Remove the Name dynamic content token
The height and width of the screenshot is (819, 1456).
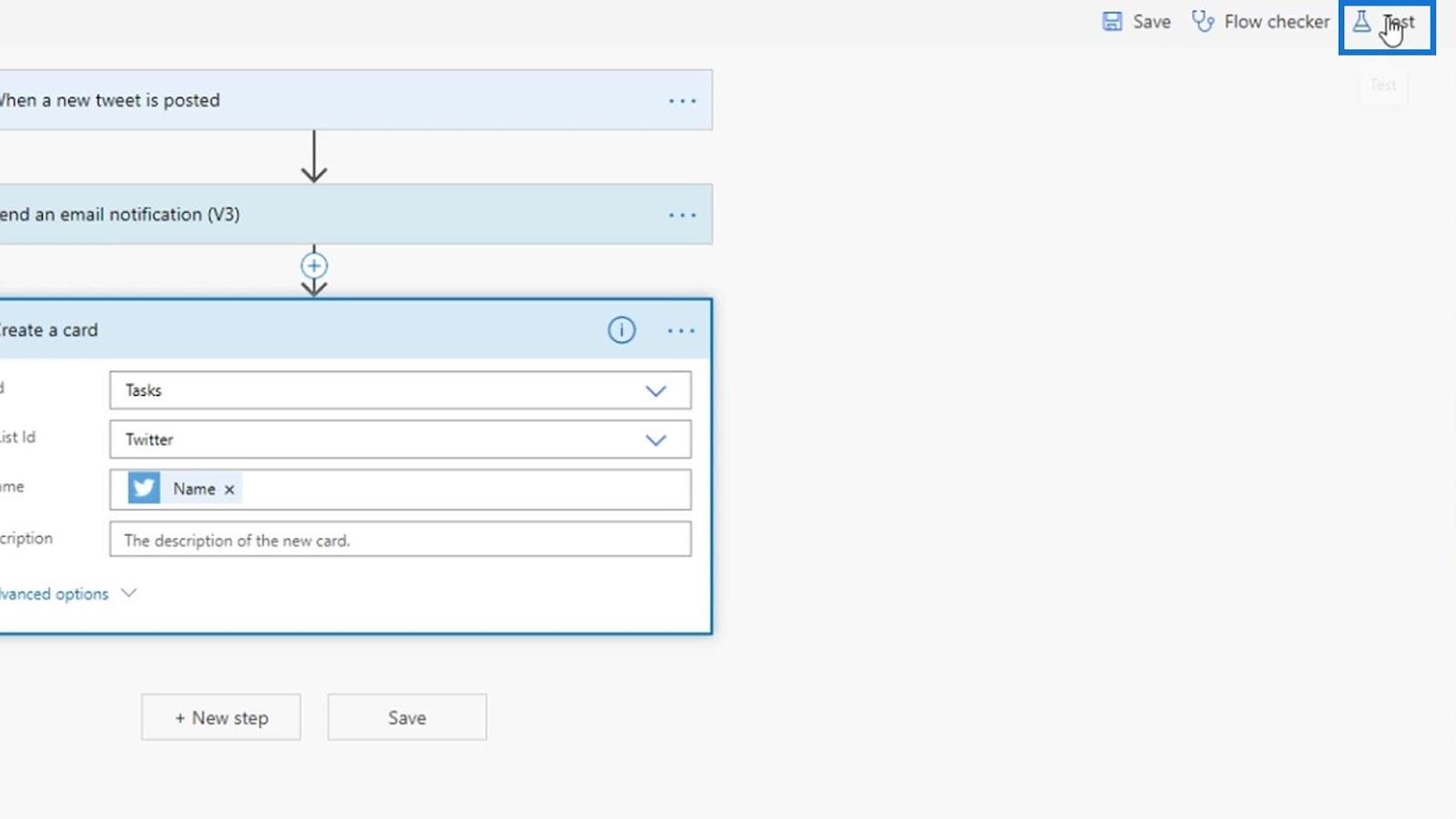tap(229, 490)
